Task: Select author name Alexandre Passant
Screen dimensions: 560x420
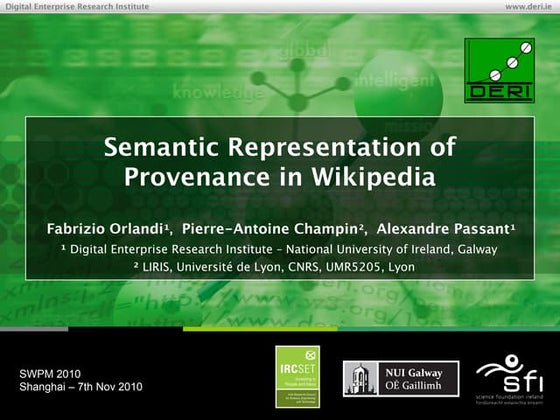Action: coord(446,229)
